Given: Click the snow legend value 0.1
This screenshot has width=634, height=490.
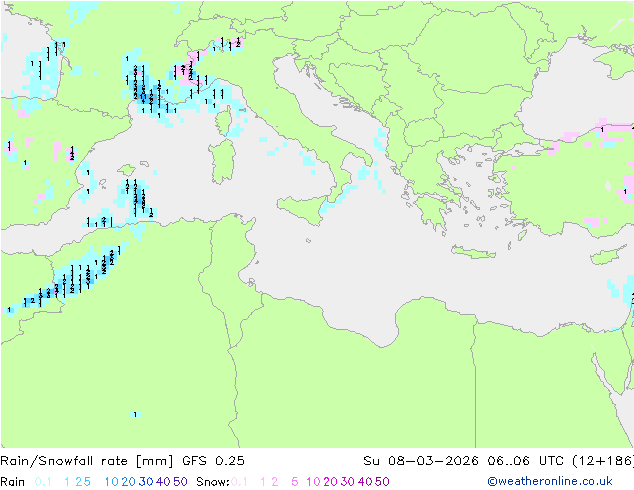Looking at the screenshot, I should tap(239, 482).
